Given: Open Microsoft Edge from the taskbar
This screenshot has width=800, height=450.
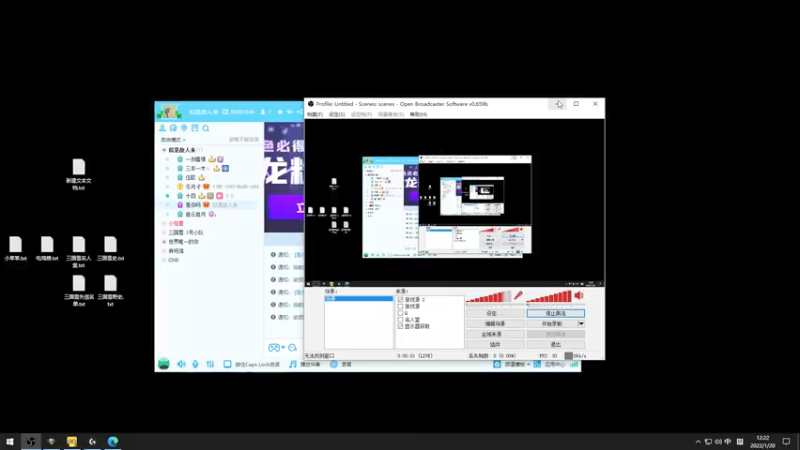Looking at the screenshot, I should [x=113, y=441].
